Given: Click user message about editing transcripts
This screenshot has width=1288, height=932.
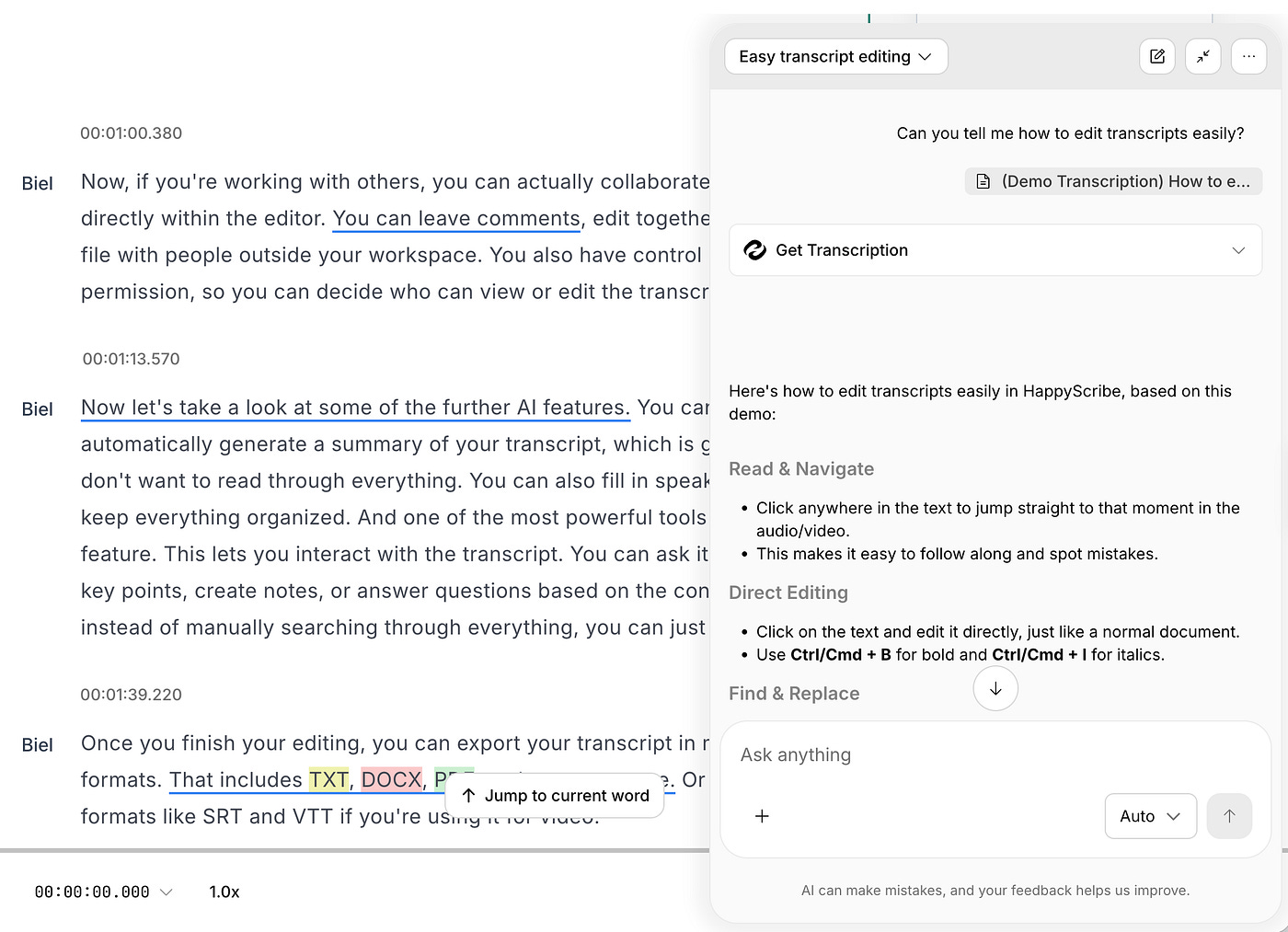Looking at the screenshot, I should (x=1070, y=133).
